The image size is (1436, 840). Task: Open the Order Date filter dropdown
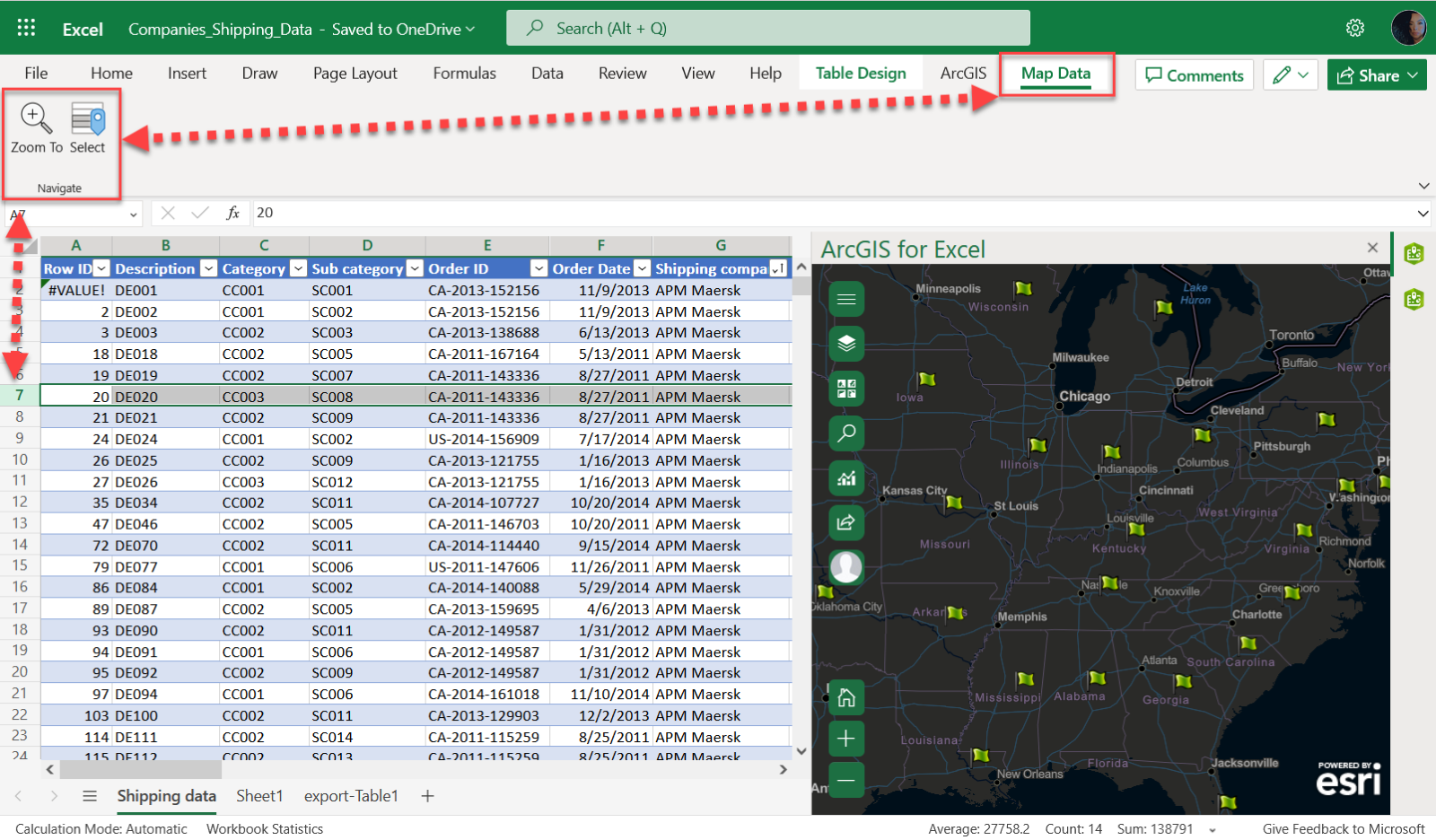pyautogui.click(x=642, y=268)
